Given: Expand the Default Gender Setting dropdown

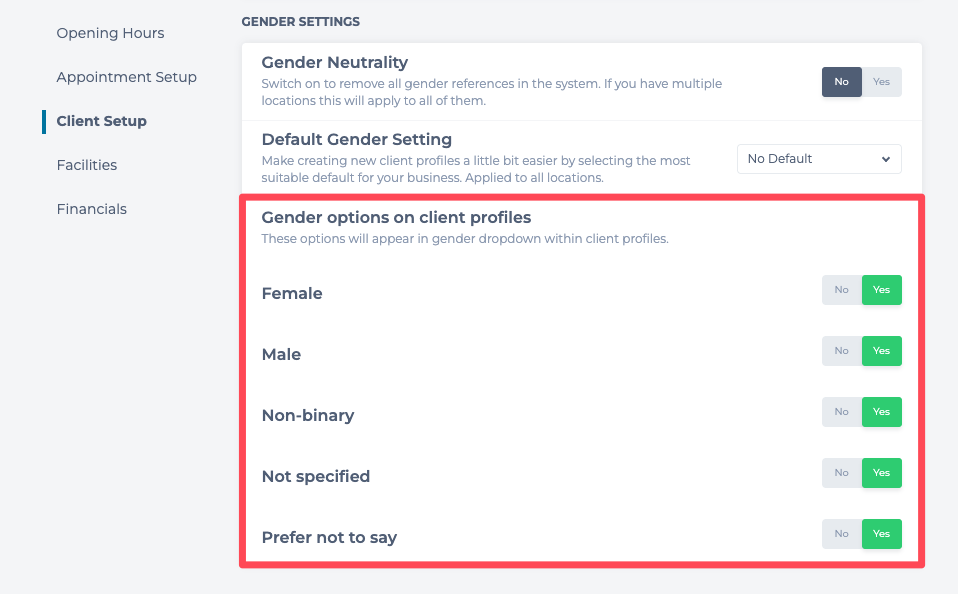Looking at the screenshot, I should pyautogui.click(x=818, y=159).
